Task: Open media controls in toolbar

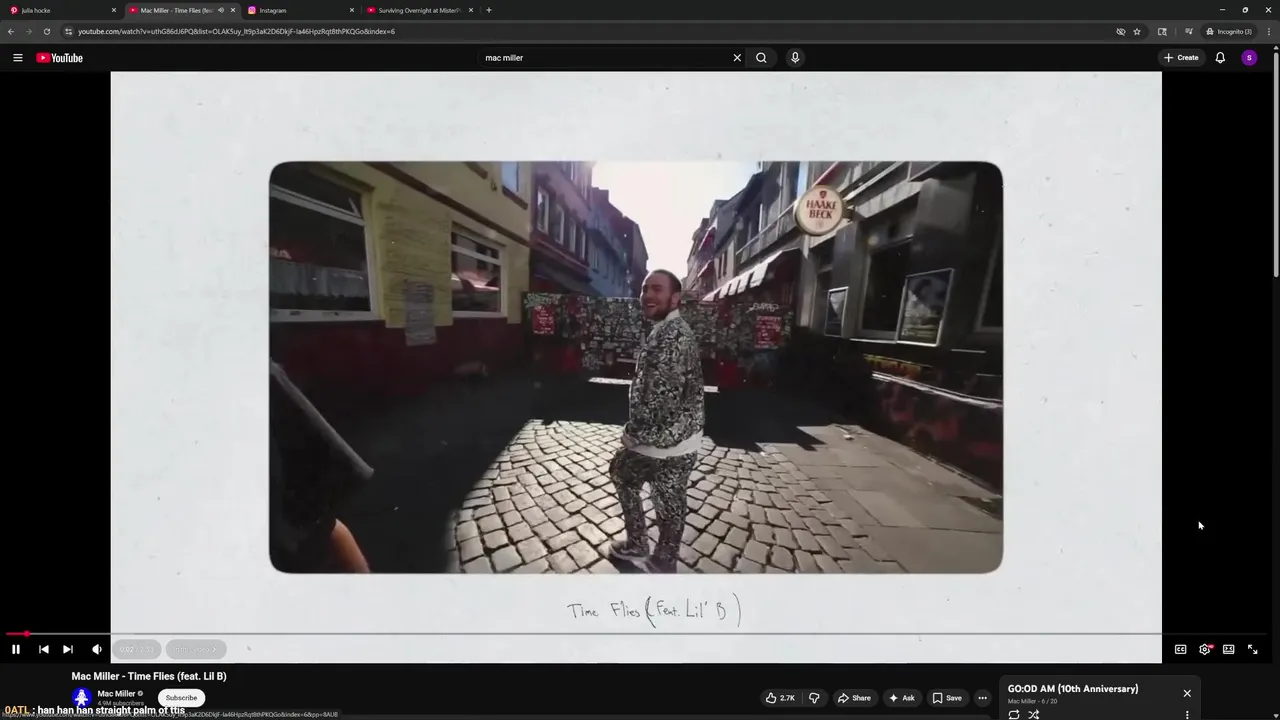Action: pyautogui.click(x=1188, y=31)
